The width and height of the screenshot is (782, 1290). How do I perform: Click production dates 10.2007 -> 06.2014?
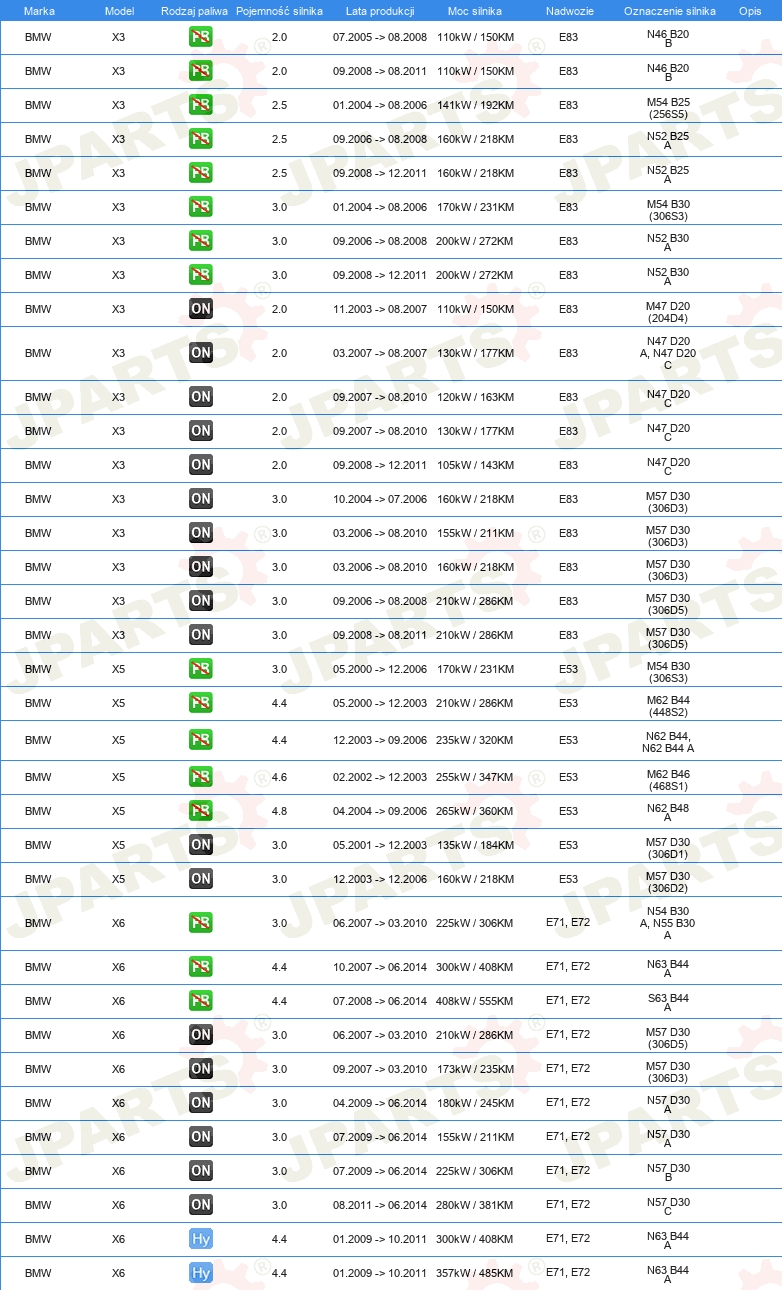(x=380, y=967)
